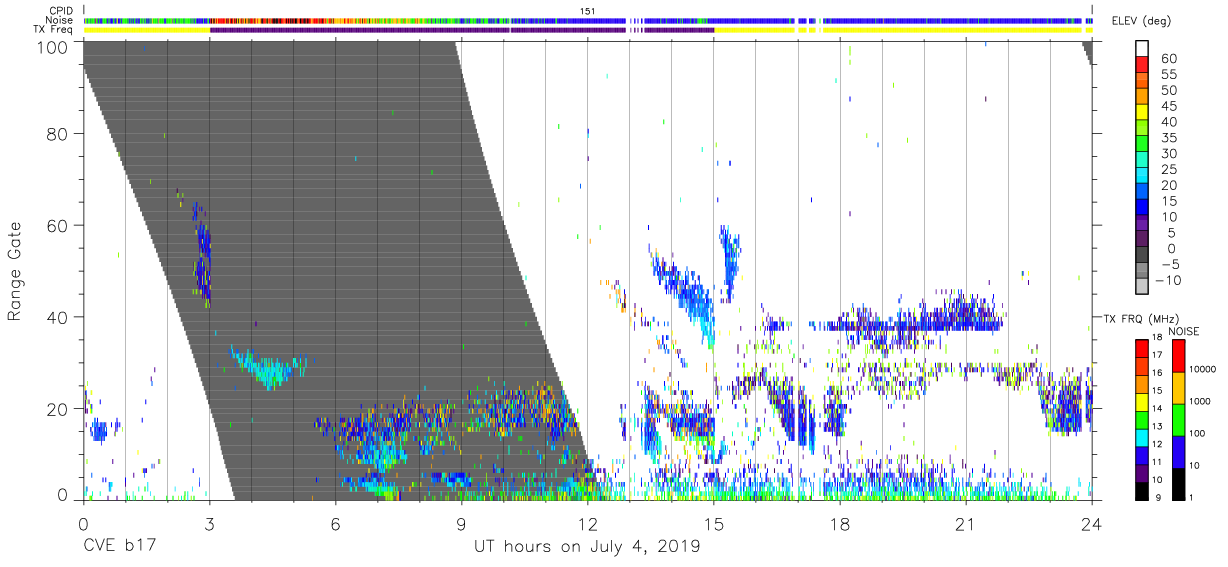Select elevation colorbar label 60
1228x567 pixels.
[x=1167, y=58]
